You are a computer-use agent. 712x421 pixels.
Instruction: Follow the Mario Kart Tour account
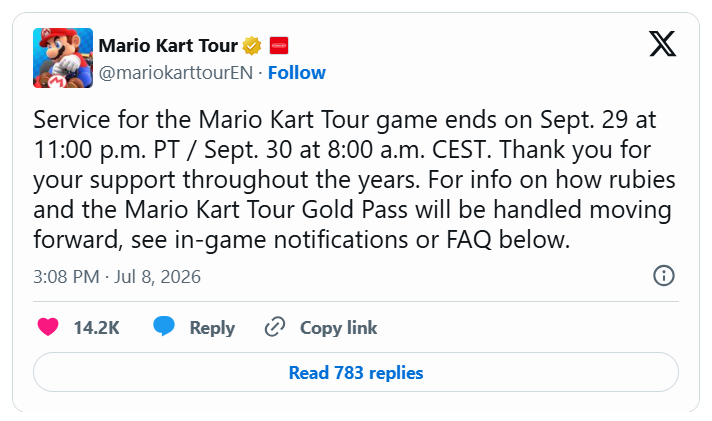coord(297,73)
